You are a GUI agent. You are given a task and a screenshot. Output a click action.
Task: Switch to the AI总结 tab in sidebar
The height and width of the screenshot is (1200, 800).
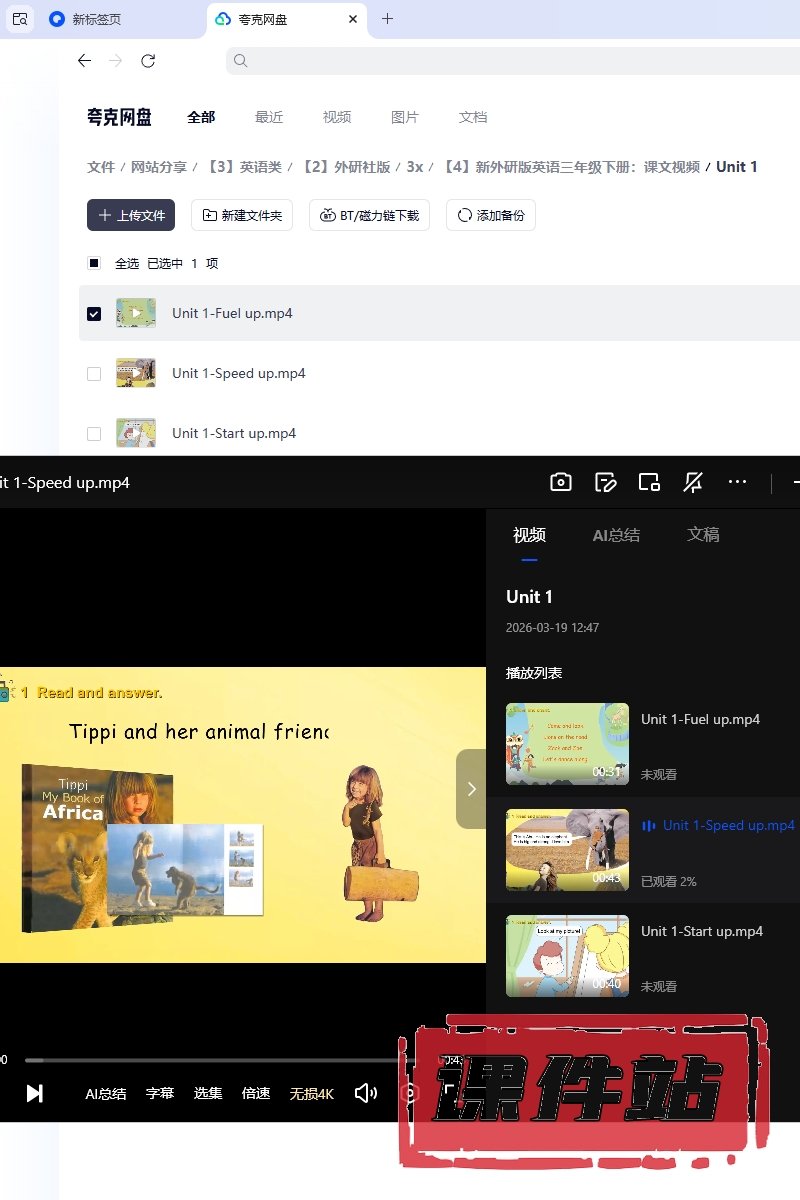coord(616,535)
